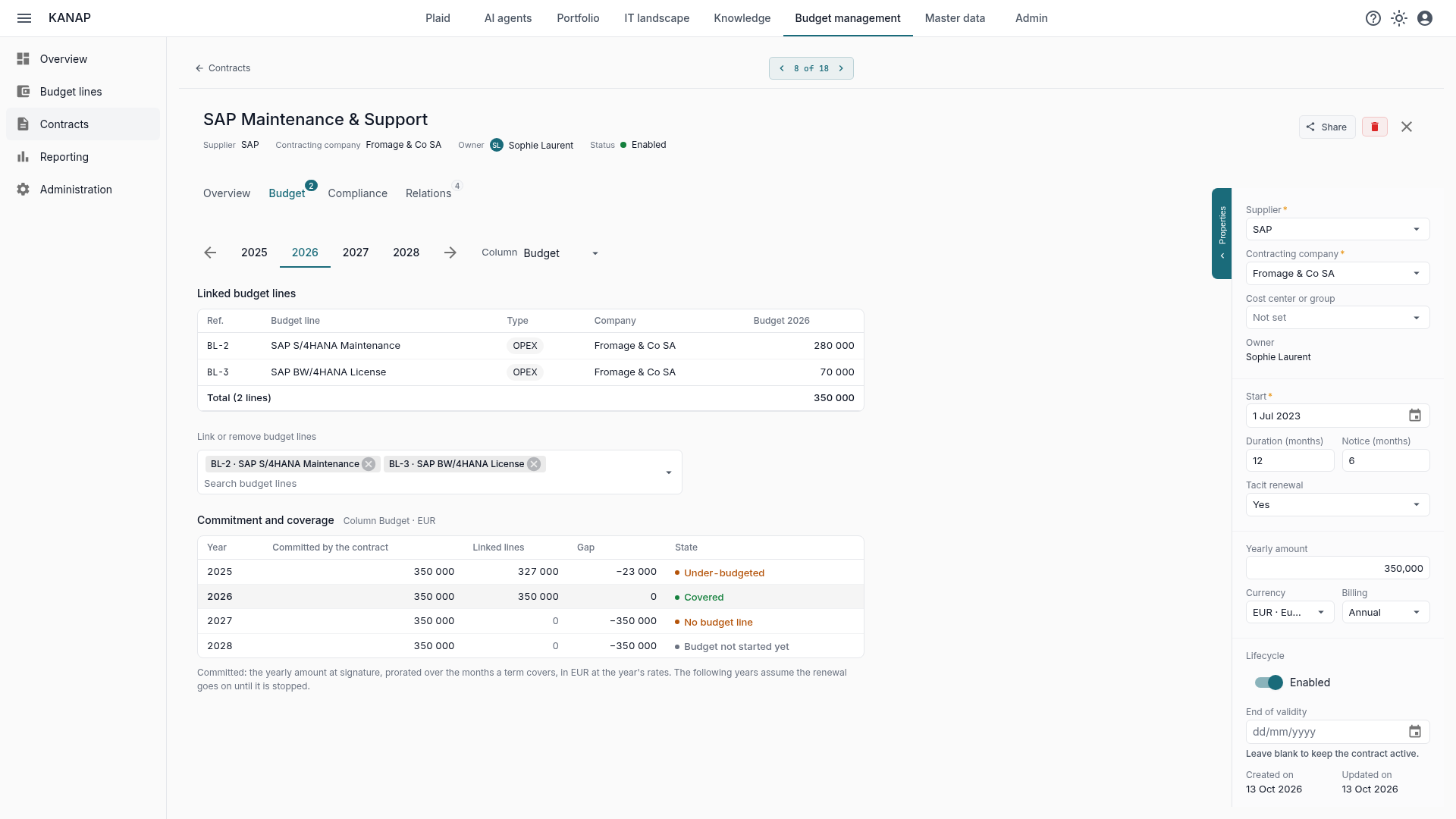Toggle the light/dark theme icon

click(1399, 18)
